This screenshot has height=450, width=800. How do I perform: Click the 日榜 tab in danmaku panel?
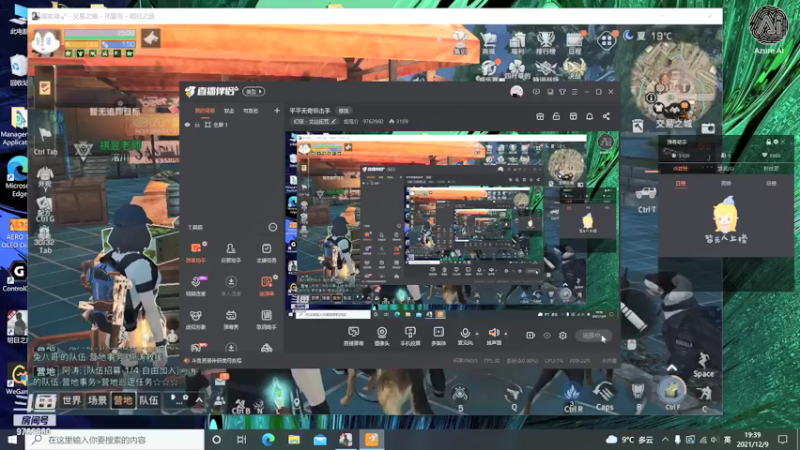[x=681, y=183]
